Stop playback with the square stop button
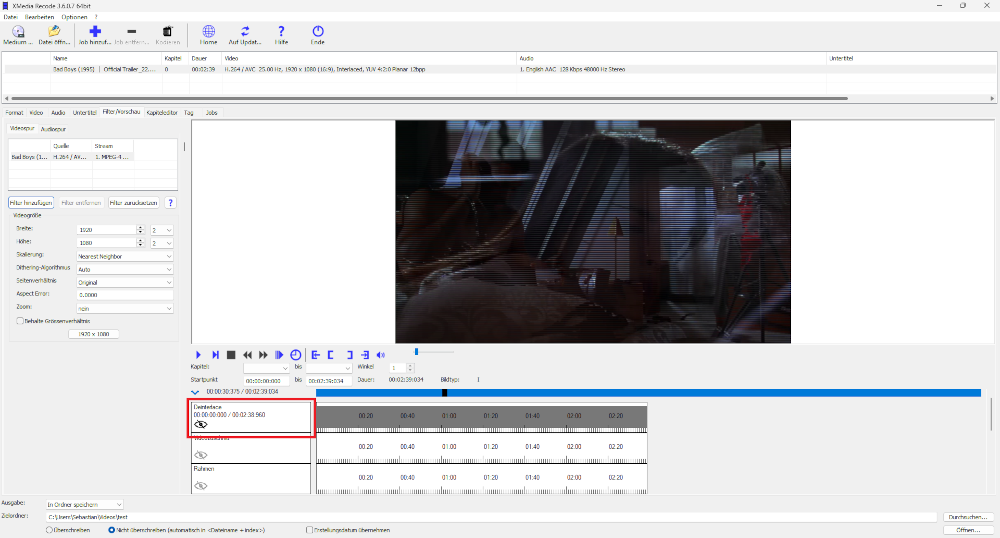Image resolution: width=1000 pixels, height=538 pixels. tap(232, 355)
